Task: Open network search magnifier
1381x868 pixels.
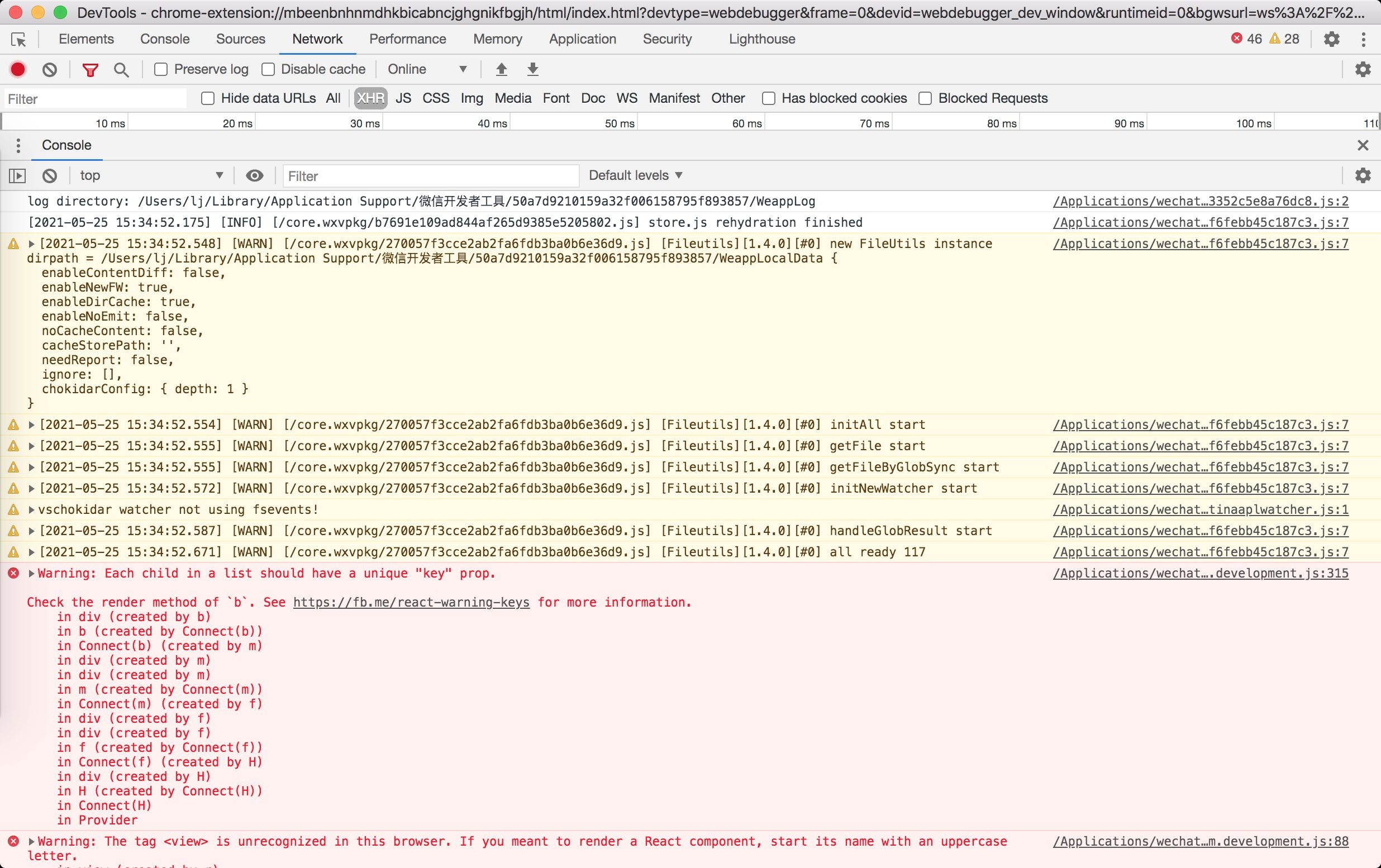Action: coord(121,69)
